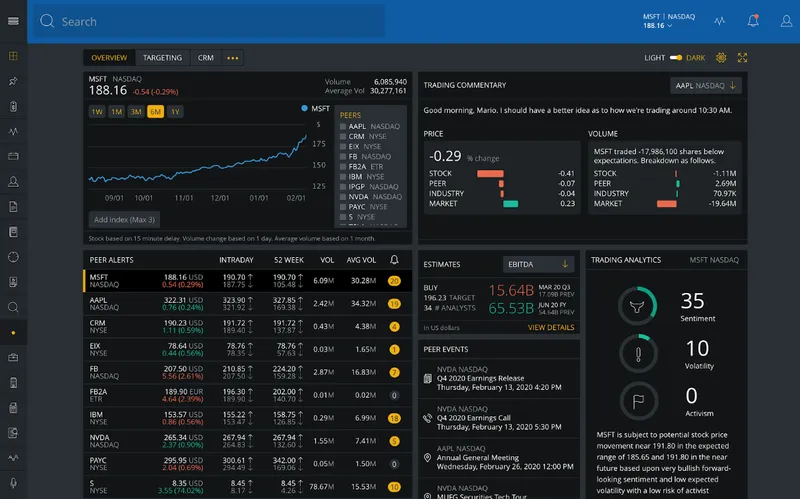Check the AAPL NASDAQ peer checkbox

(x=343, y=127)
